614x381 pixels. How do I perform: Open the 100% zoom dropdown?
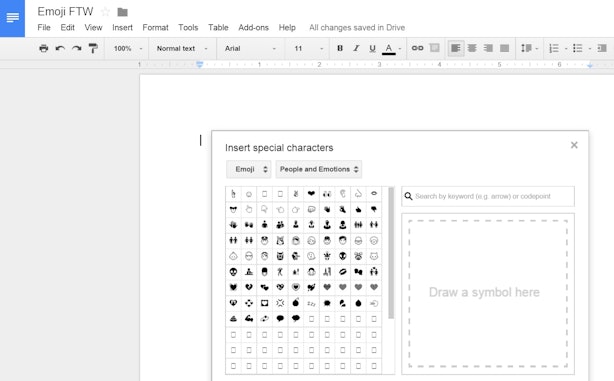tap(127, 49)
